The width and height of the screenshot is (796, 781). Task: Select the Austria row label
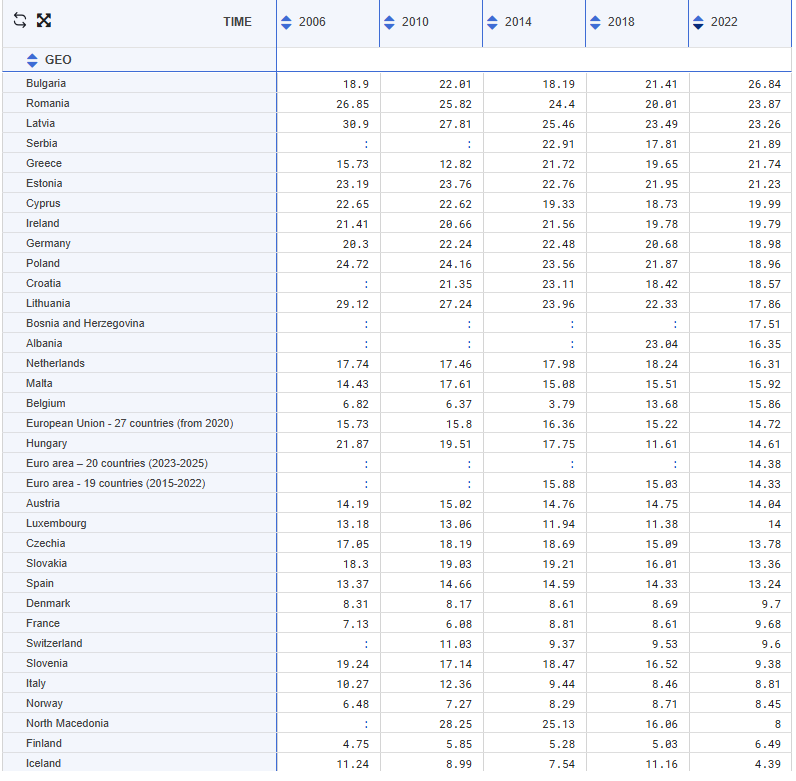43,503
